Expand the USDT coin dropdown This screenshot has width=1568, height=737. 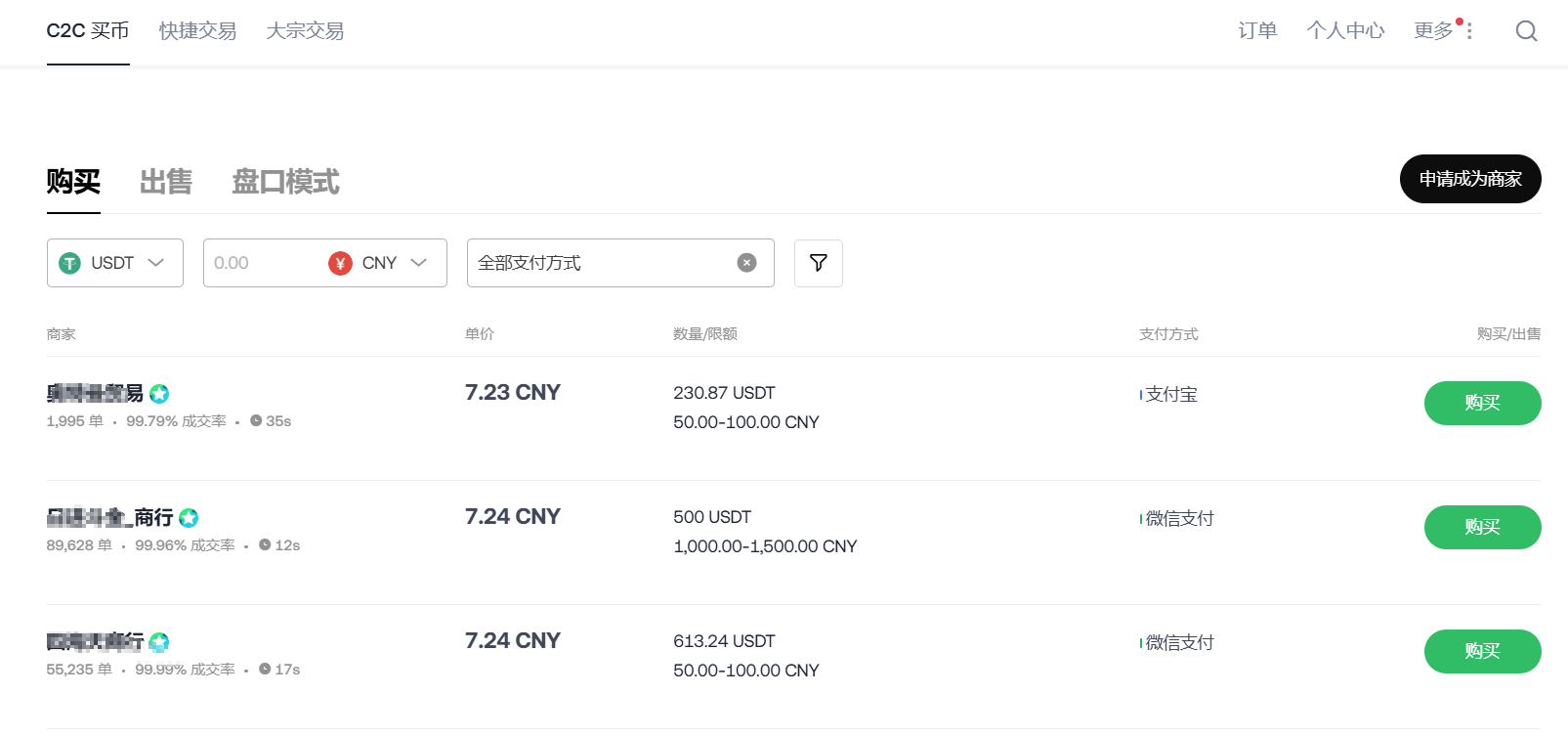click(155, 263)
